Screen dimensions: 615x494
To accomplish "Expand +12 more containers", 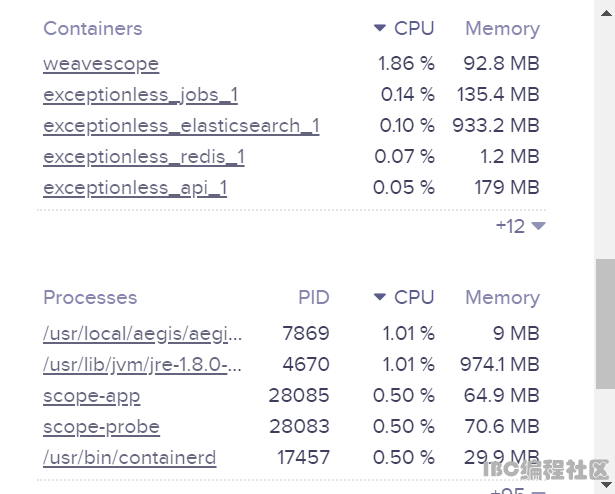I will click(x=520, y=226).
